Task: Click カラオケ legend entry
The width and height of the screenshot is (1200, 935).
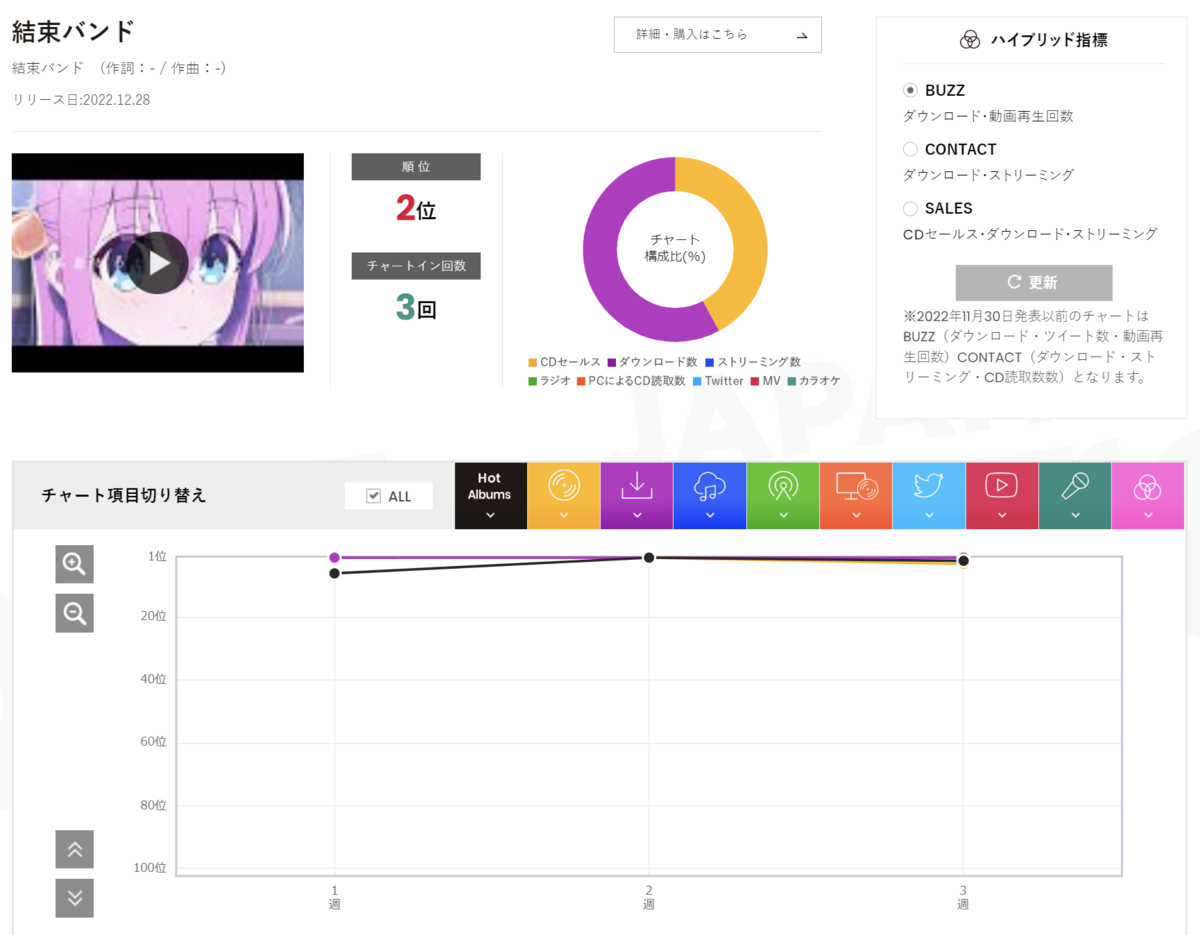Action: tap(813, 381)
